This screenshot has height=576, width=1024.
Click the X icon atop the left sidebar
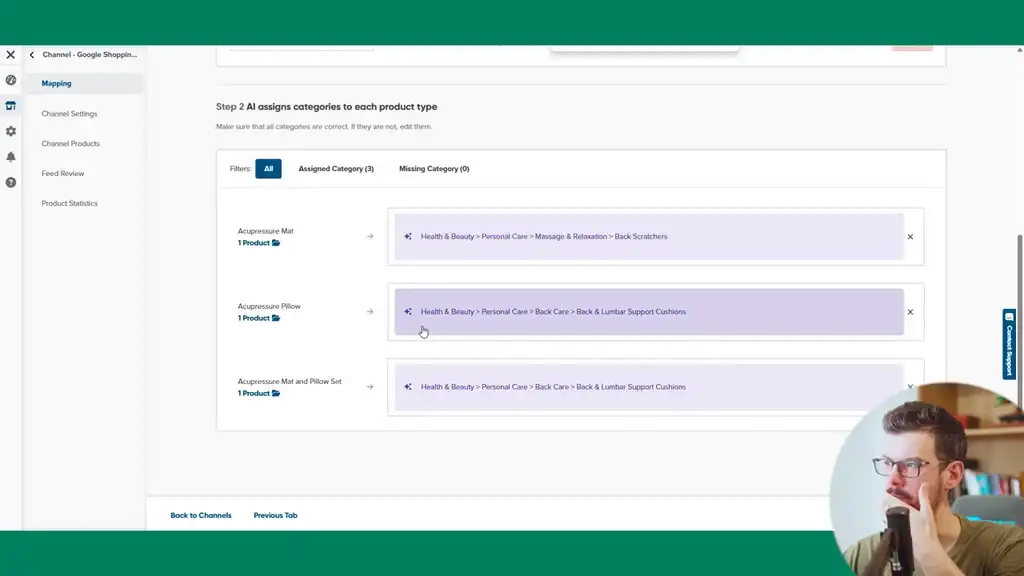click(10, 54)
